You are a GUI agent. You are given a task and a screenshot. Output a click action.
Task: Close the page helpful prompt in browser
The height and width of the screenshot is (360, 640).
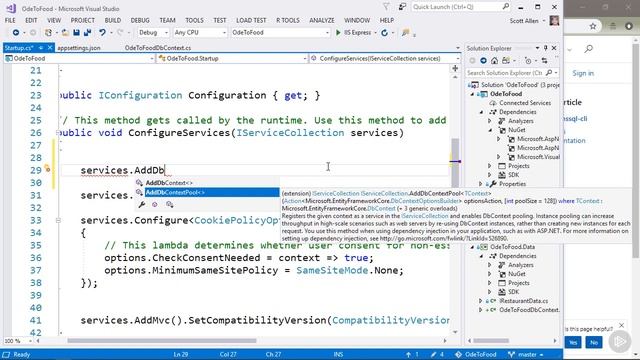621,325
